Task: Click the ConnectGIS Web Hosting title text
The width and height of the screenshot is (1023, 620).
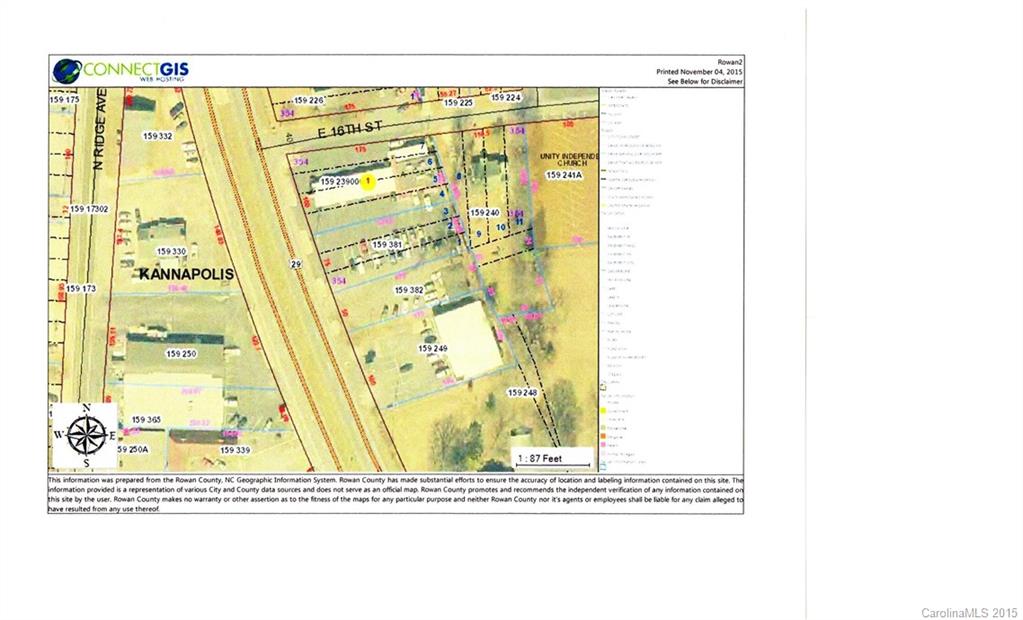Action: coord(135,71)
